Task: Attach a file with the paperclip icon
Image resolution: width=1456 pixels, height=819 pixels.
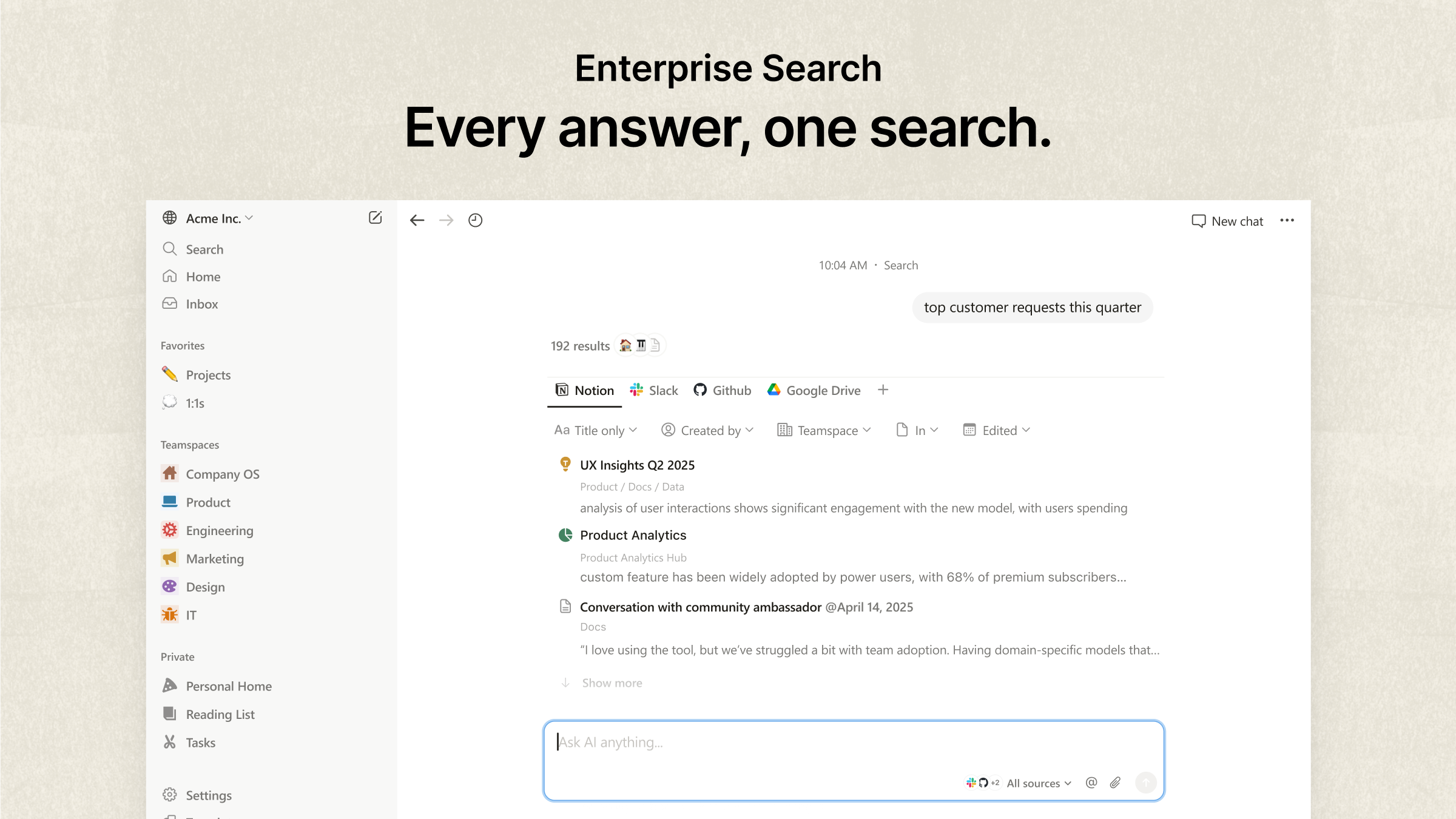Action: pos(1114,783)
